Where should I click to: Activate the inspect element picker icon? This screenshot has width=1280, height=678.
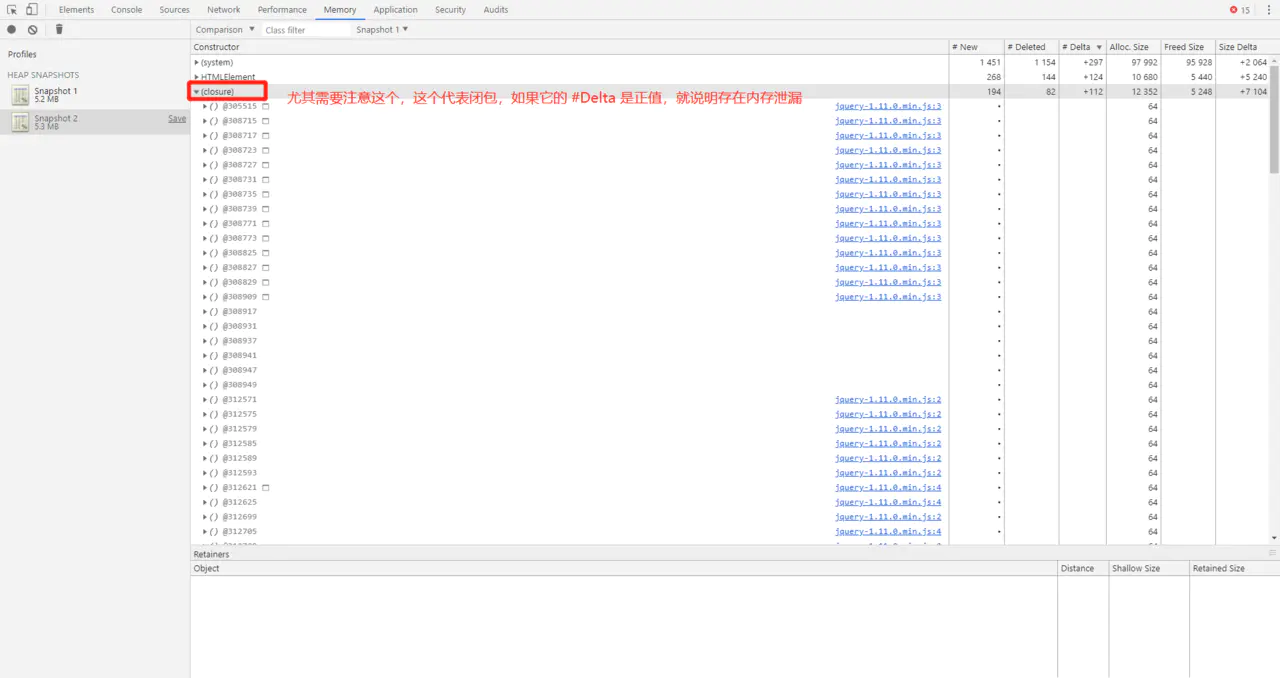coord(12,10)
